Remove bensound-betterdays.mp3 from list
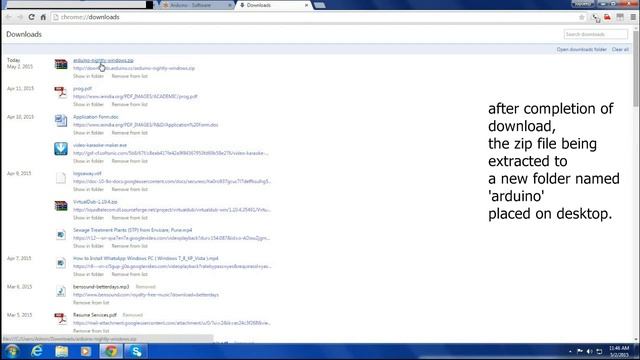The height and width of the screenshot is (360, 640). click(91, 303)
